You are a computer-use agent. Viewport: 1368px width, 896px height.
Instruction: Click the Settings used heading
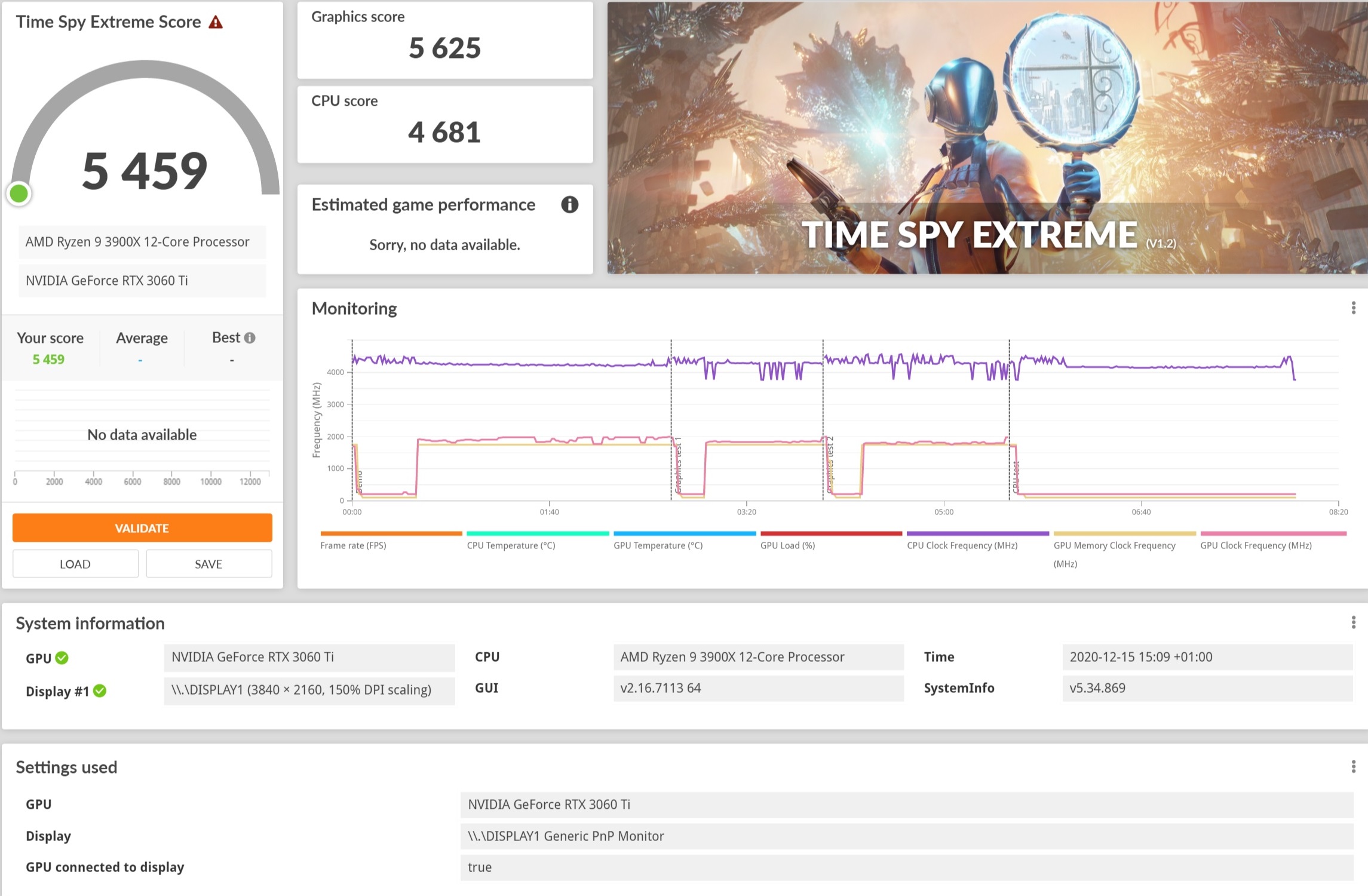[66, 768]
